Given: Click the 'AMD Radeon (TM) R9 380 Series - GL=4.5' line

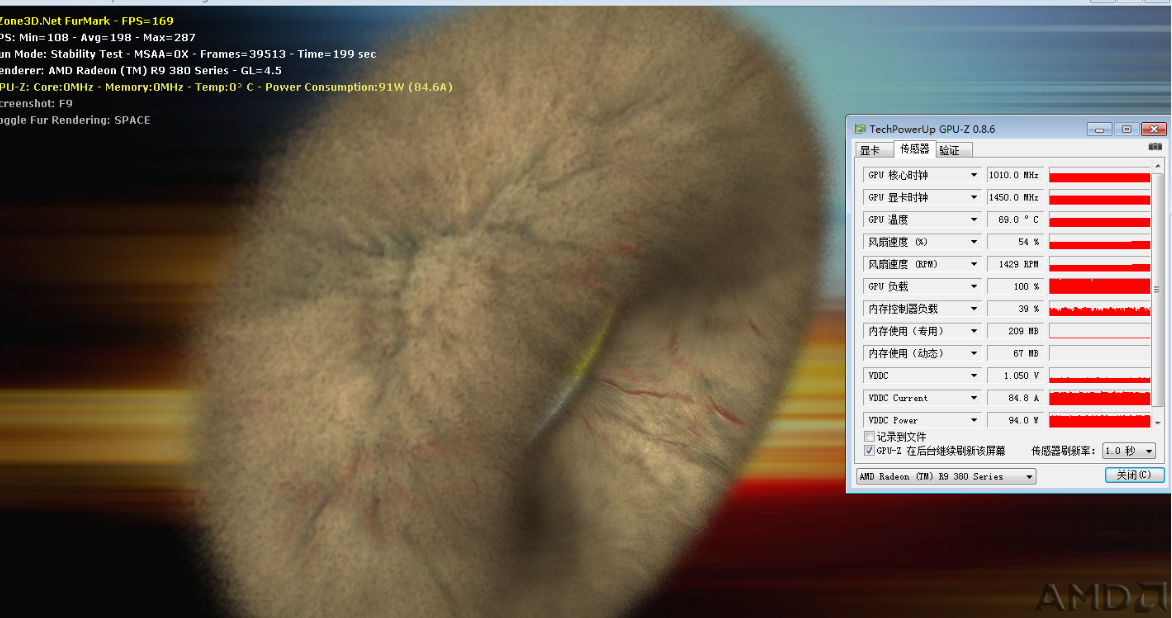Looking at the screenshot, I should tap(141, 70).
